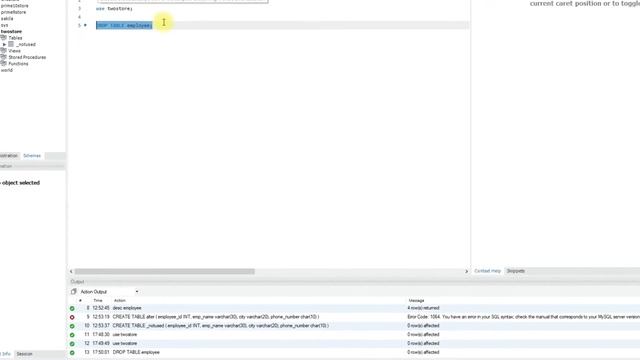640x360 pixels.
Task: Select 'use twostore' action at 17:48:30
Action: pyautogui.click(x=125, y=335)
